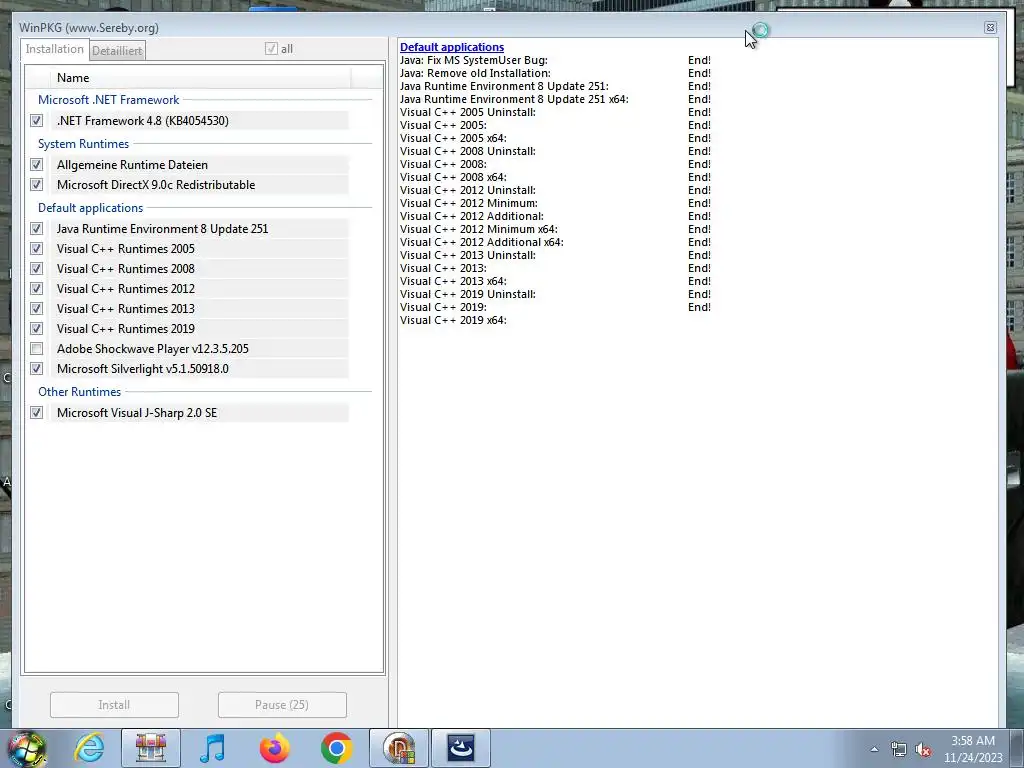Collapse the System Runtimes group header
Screen dimensions: 1024x768
84,144
